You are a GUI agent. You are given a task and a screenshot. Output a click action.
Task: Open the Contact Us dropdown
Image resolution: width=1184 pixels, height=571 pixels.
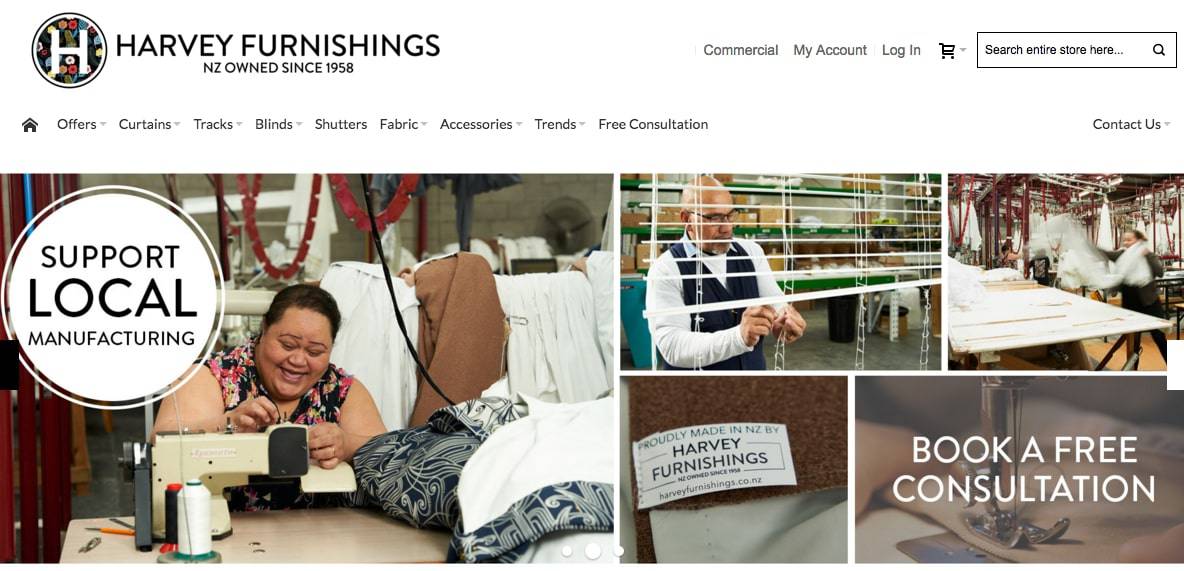pyautogui.click(x=1131, y=125)
